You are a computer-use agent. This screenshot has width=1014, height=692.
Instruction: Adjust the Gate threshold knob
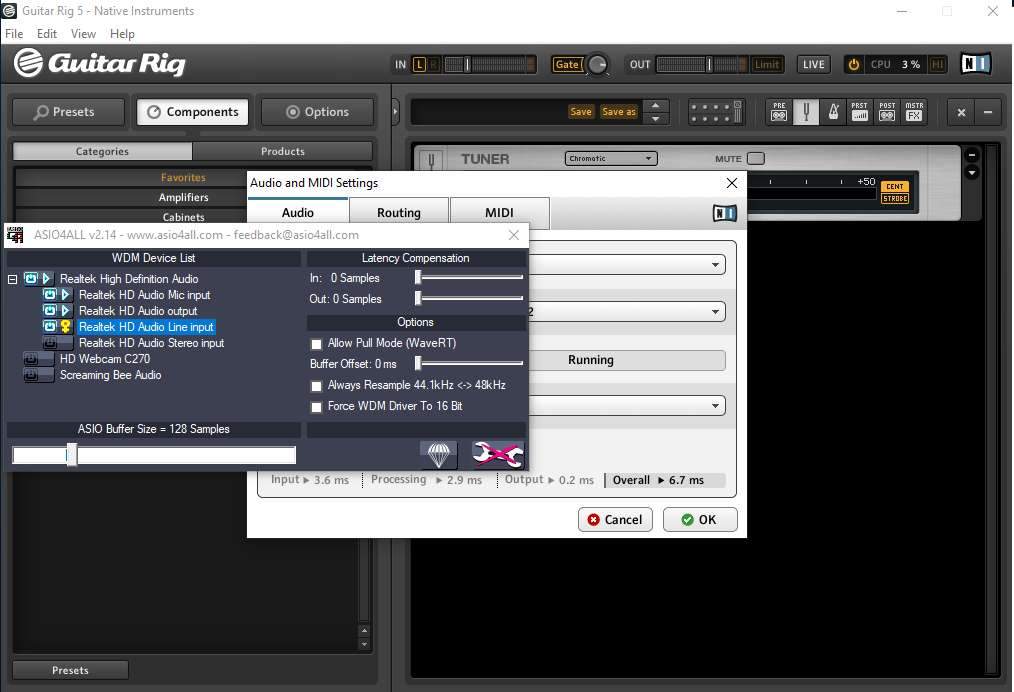coord(598,64)
